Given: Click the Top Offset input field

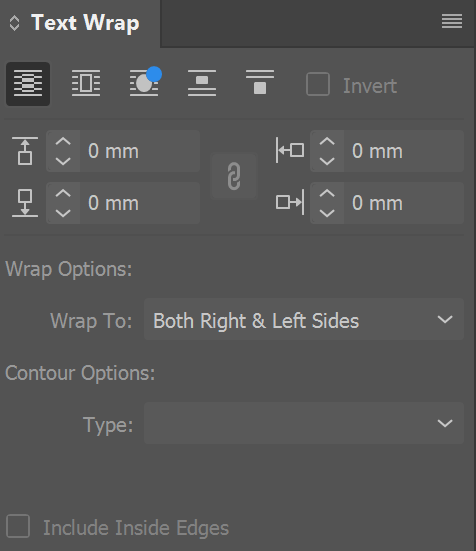Looking at the screenshot, I should pyautogui.click(x=140, y=151).
